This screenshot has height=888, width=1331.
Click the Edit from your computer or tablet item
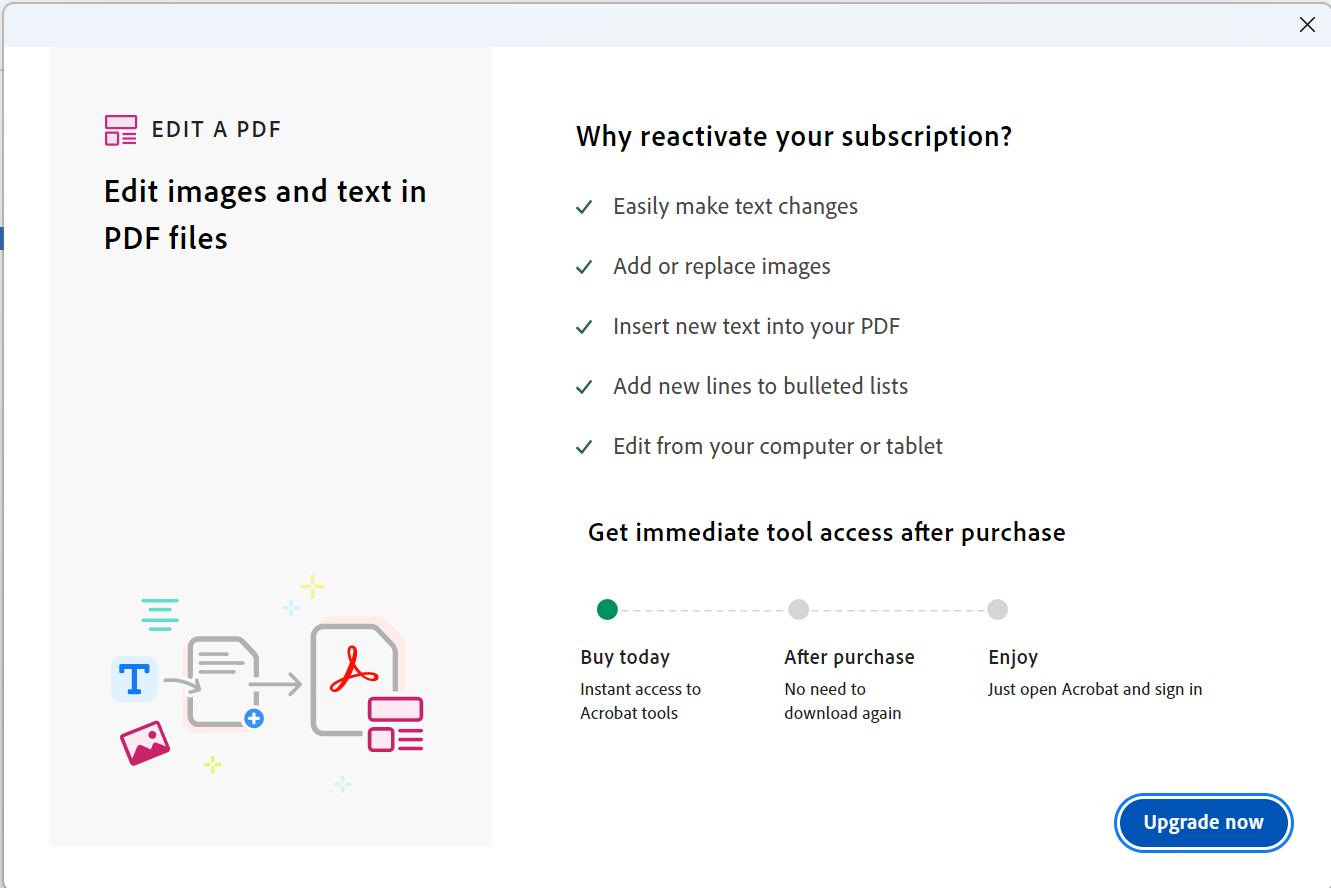(x=777, y=446)
